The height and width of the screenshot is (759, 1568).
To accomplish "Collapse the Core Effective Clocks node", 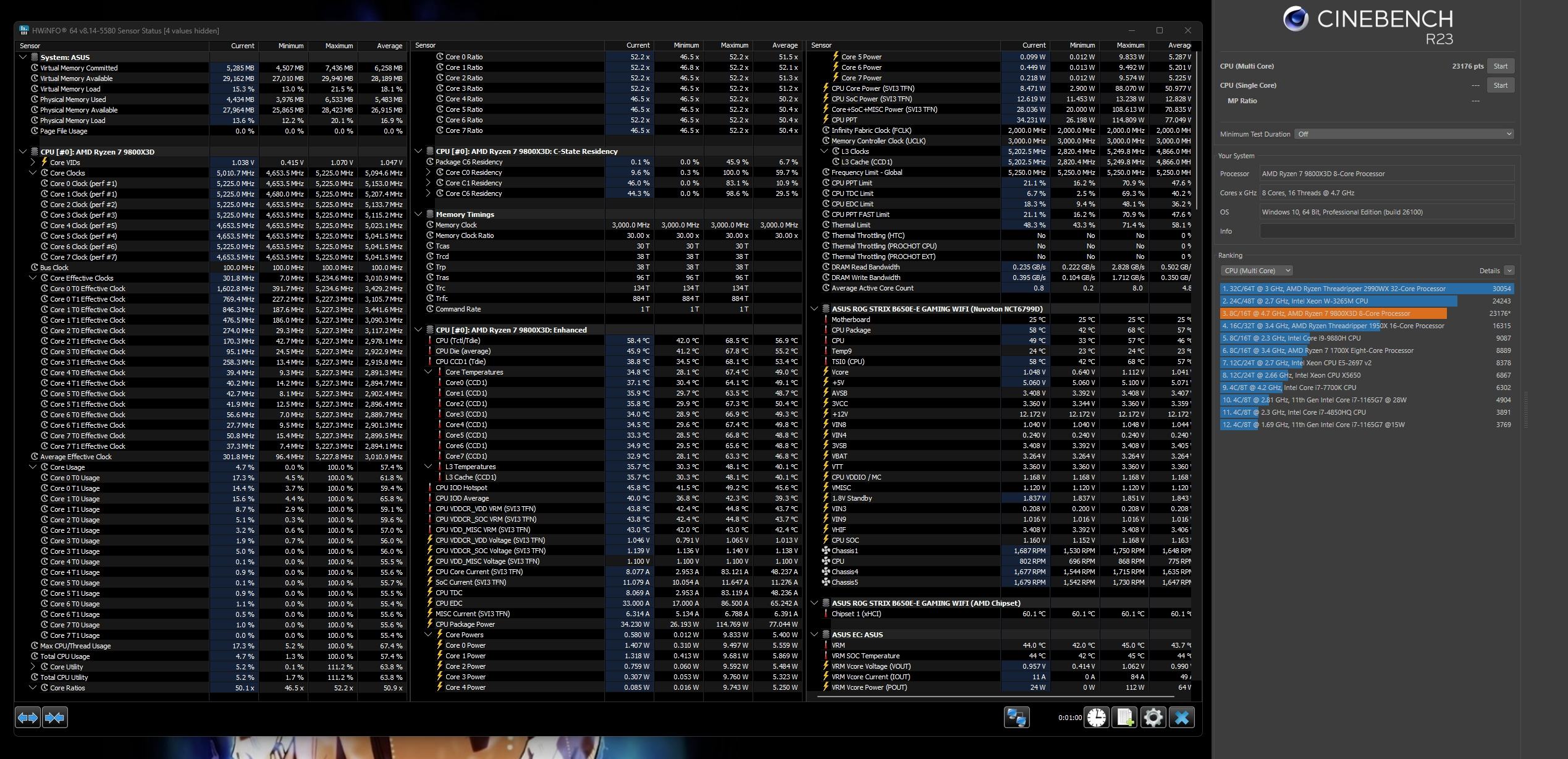I will [x=33, y=278].
